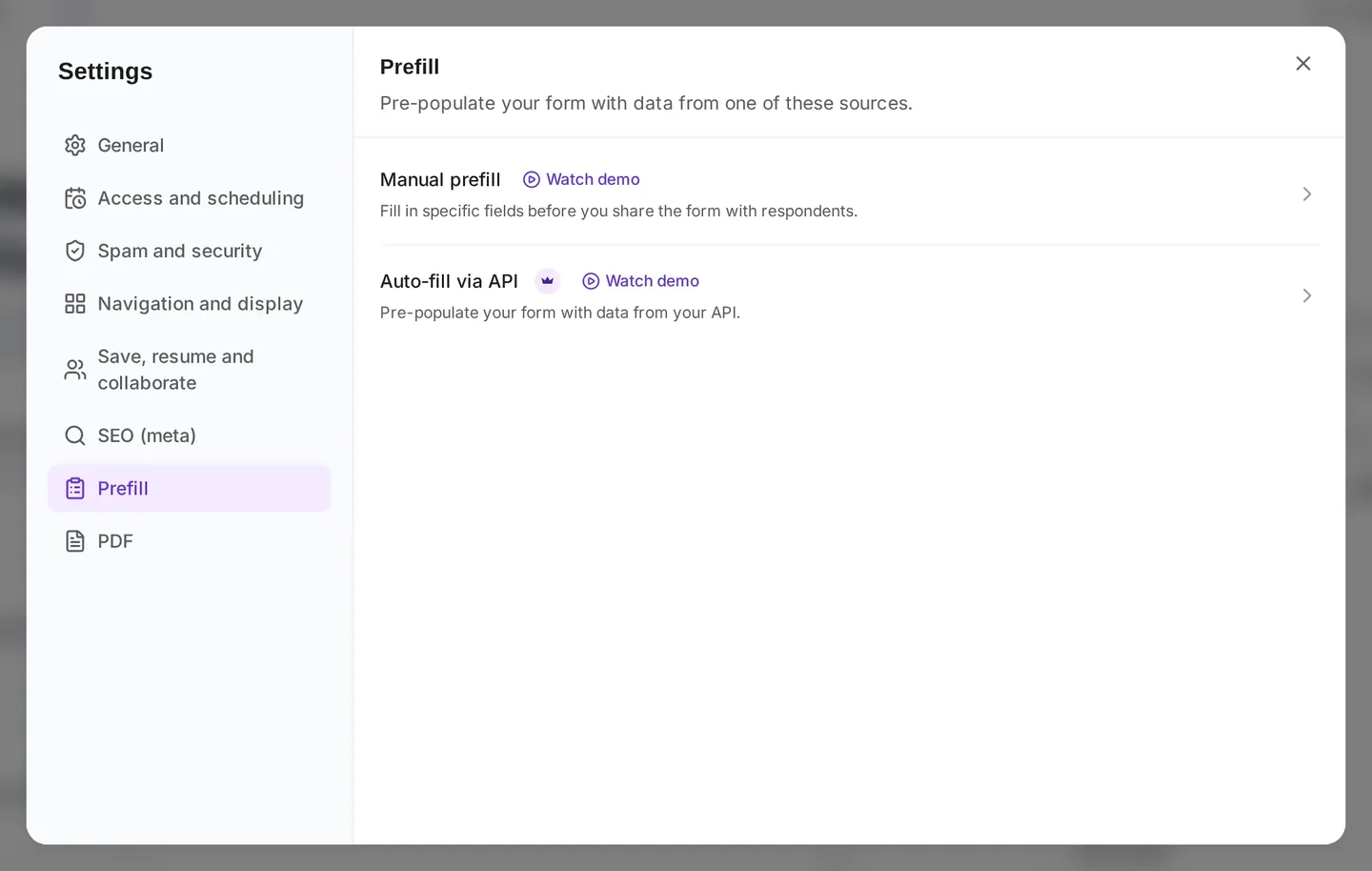This screenshot has height=871, width=1372.
Task: Click the Navigation and display grid icon
Action: click(75, 304)
